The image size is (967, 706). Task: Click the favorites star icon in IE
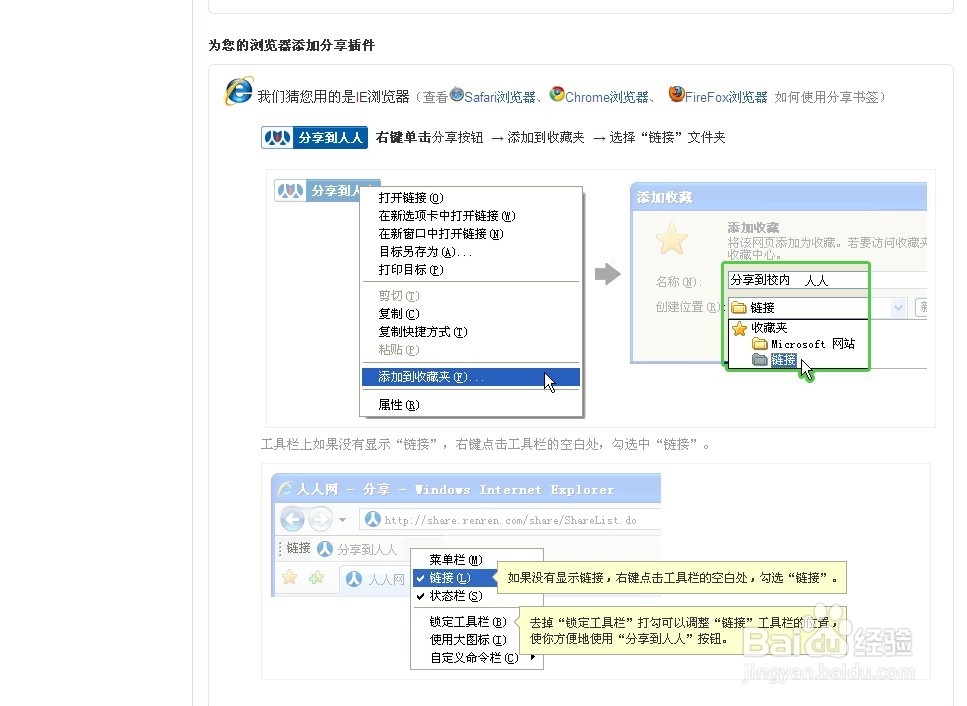289,578
